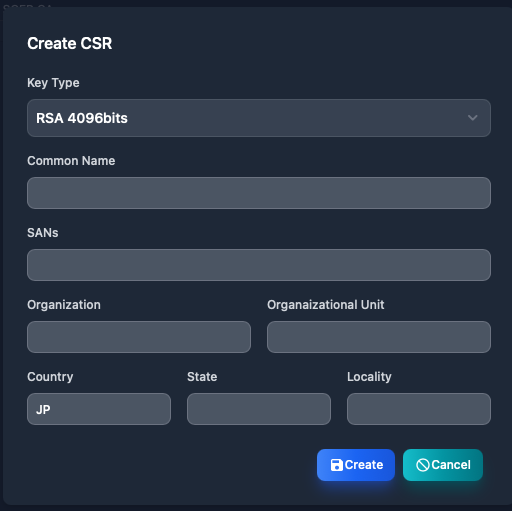Click the Locality input field
The width and height of the screenshot is (512, 511).
[x=419, y=409]
